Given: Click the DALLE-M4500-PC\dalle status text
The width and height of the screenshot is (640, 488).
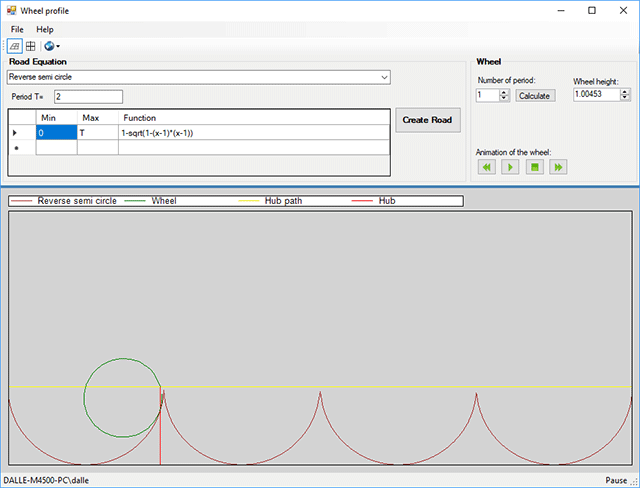Looking at the screenshot, I should tap(46, 480).
